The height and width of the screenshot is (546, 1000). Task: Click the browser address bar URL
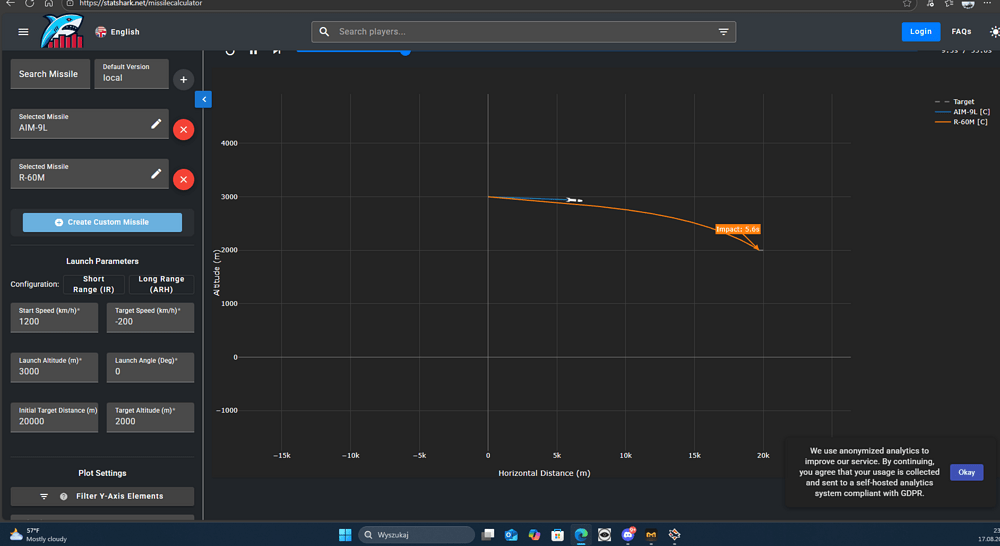pyautogui.click(x=140, y=3)
